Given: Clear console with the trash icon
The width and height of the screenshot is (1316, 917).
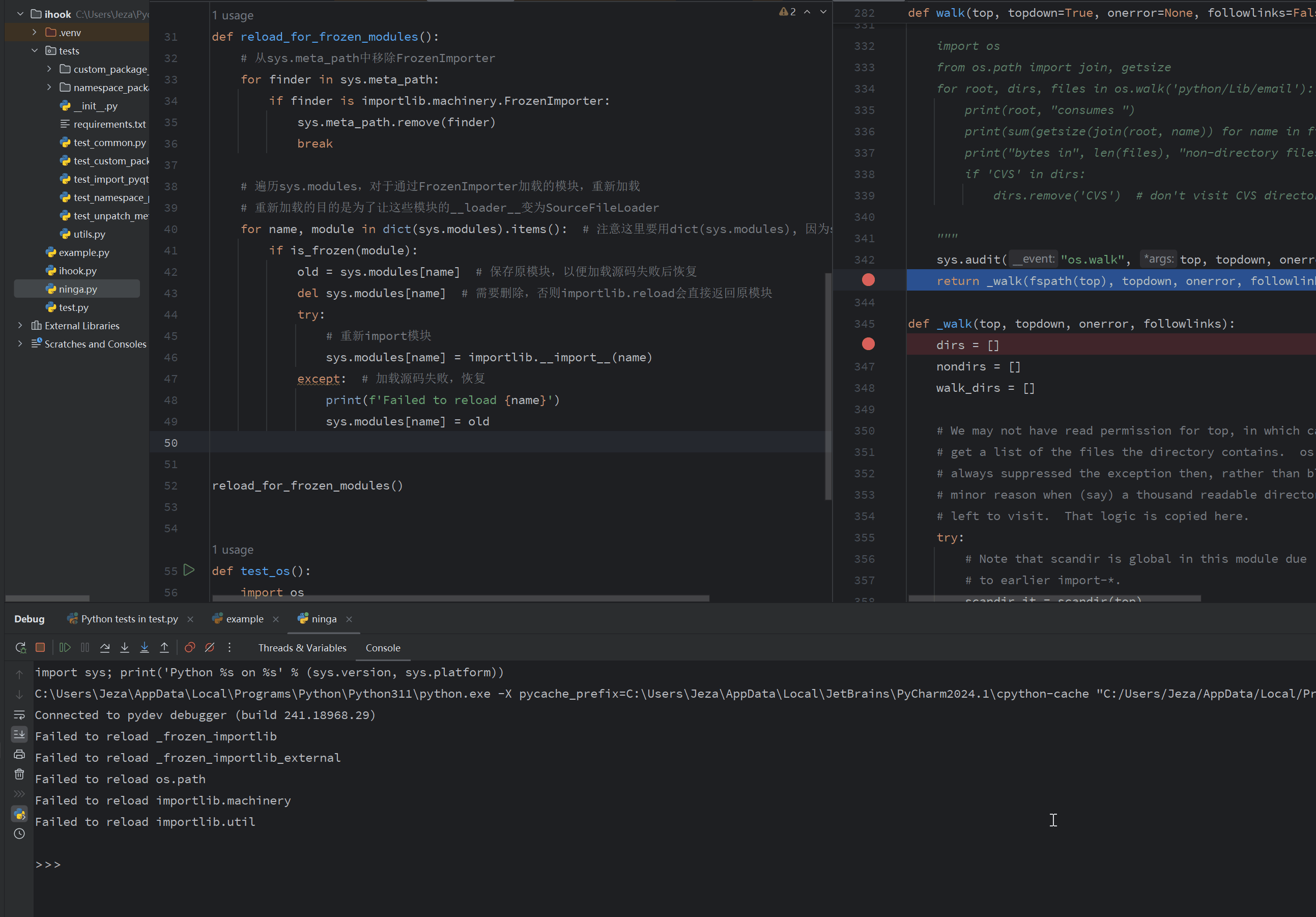Looking at the screenshot, I should (x=19, y=775).
